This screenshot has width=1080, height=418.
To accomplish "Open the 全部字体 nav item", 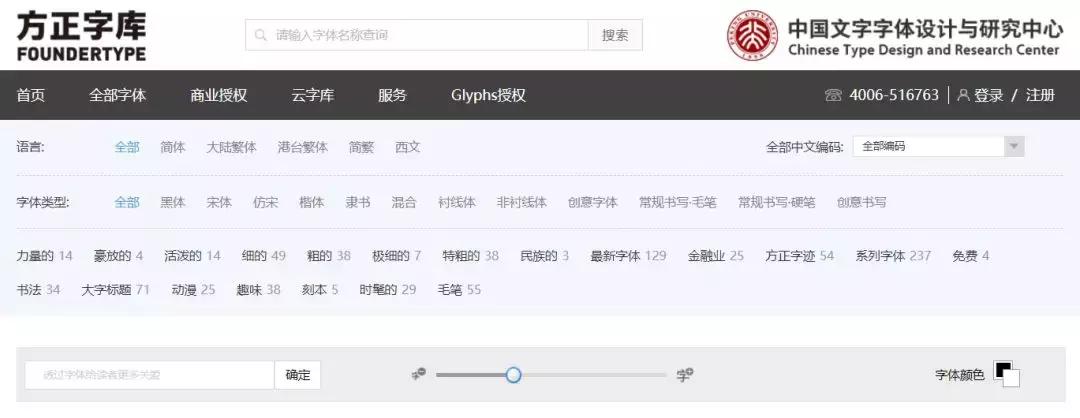I will click(117, 96).
